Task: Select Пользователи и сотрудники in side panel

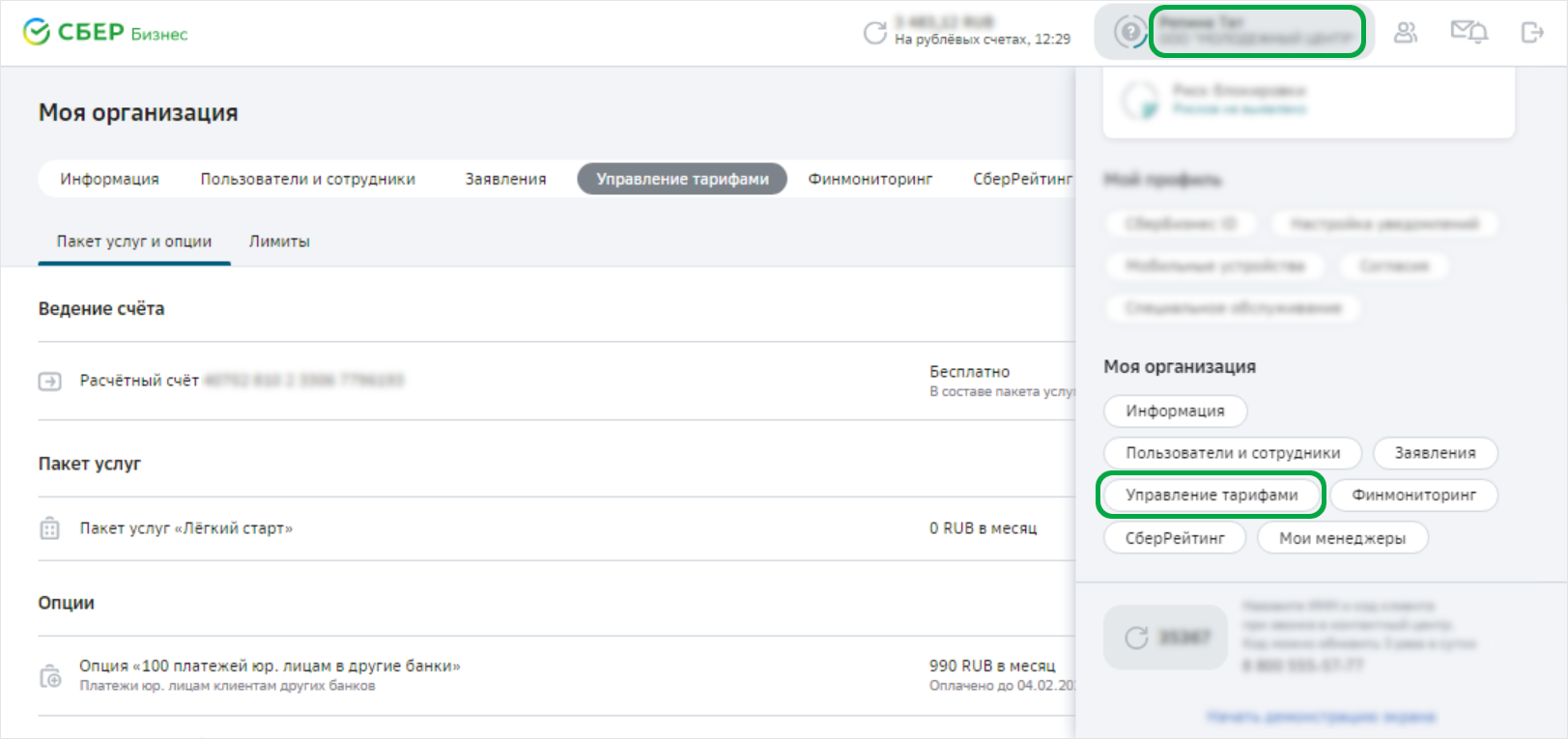Action: coord(1233,453)
